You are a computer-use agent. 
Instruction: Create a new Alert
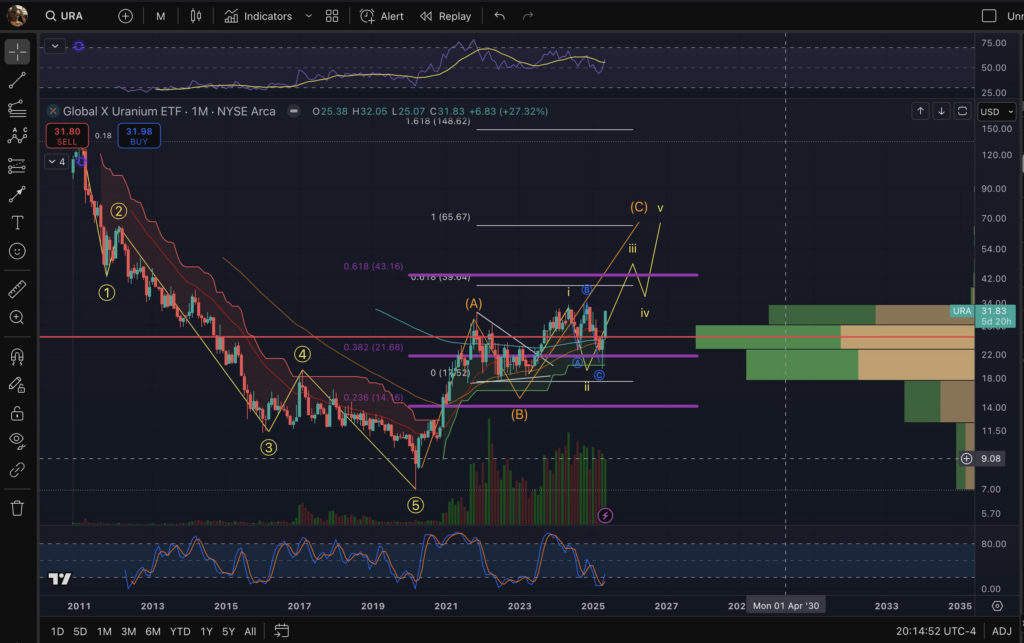coord(382,16)
